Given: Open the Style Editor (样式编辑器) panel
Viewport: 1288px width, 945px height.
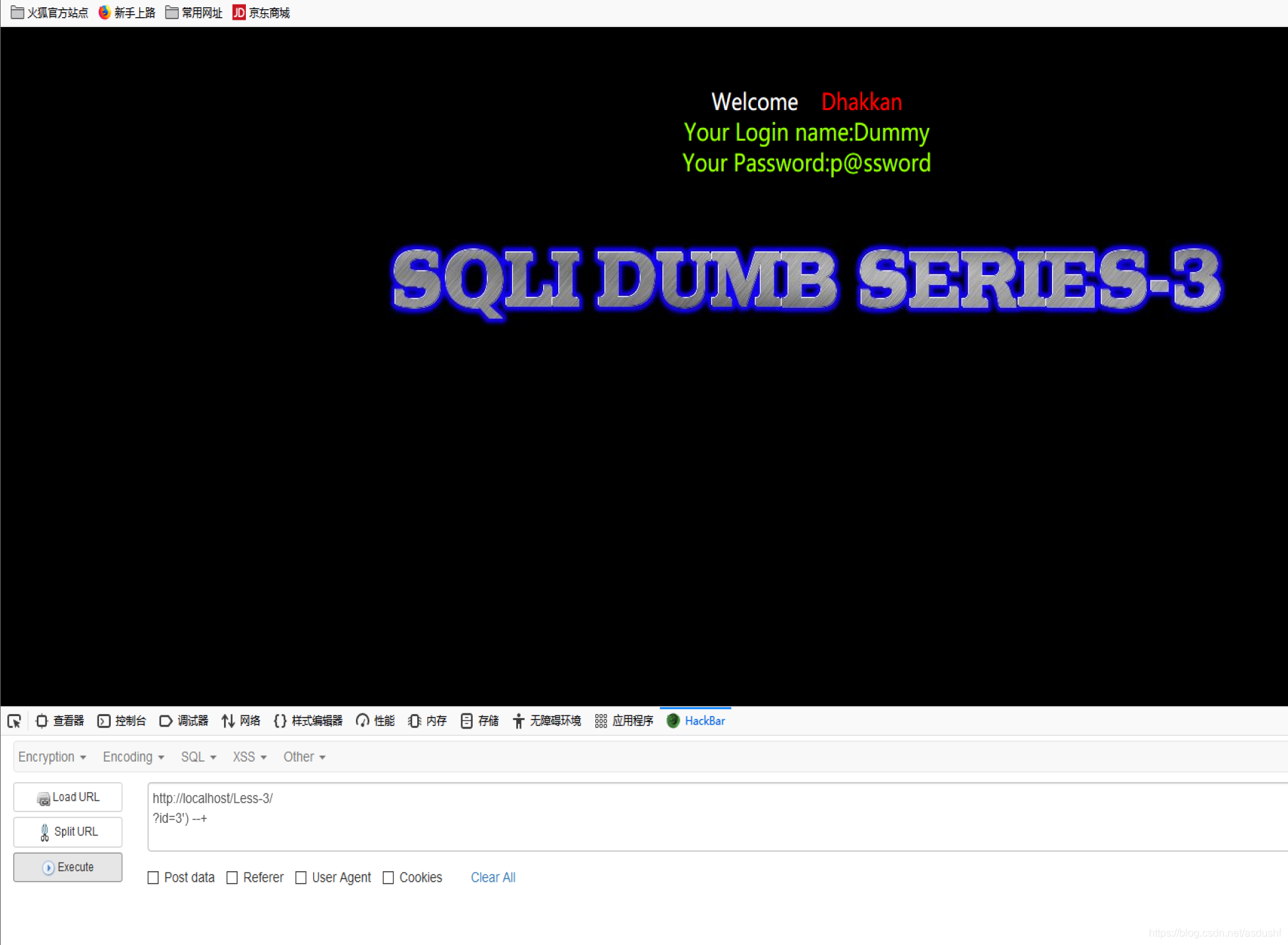Looking at the screenshot, I should click(308, 721).
